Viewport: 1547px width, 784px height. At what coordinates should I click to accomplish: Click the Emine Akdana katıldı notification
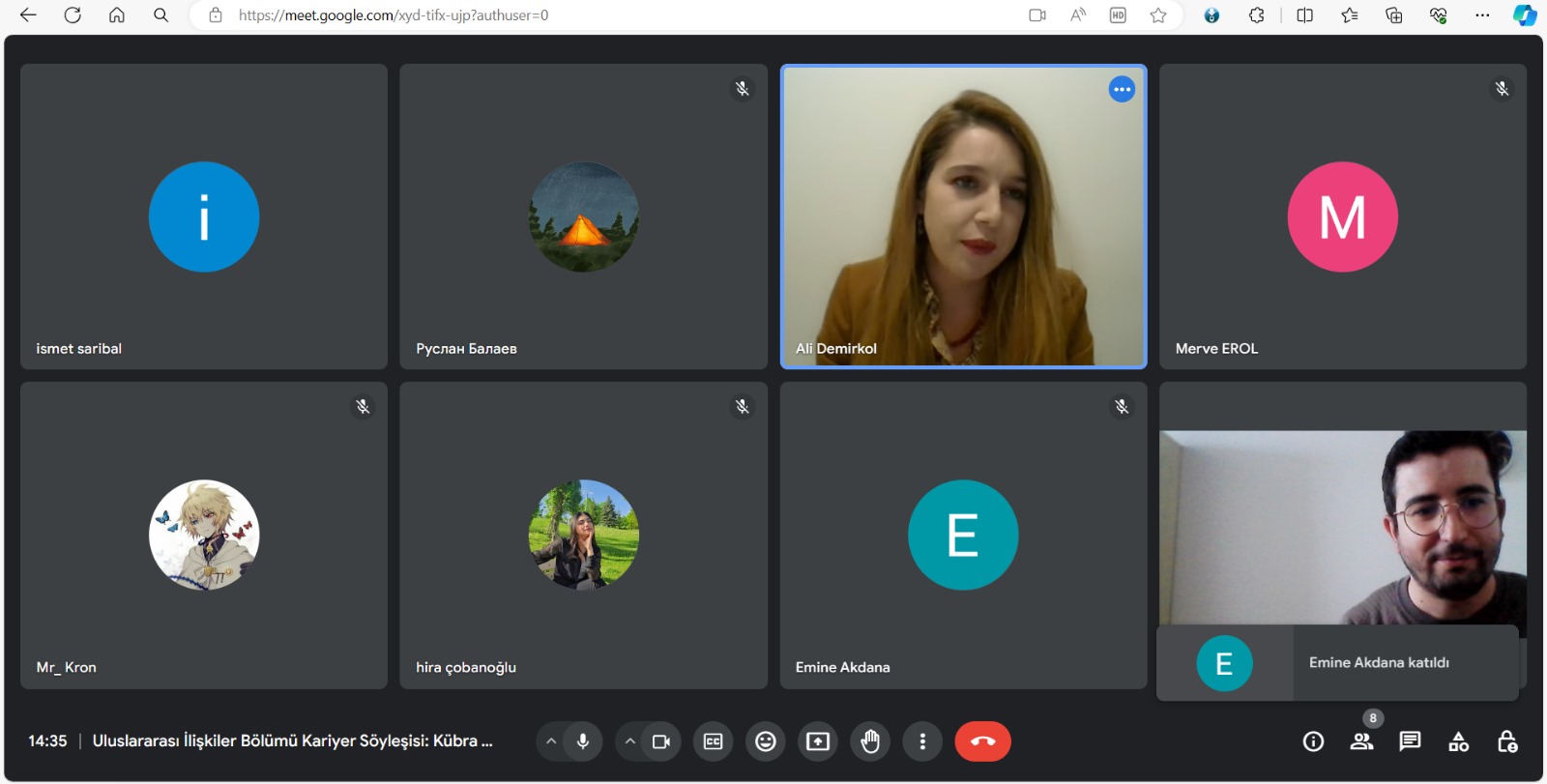pos(1337,663)
